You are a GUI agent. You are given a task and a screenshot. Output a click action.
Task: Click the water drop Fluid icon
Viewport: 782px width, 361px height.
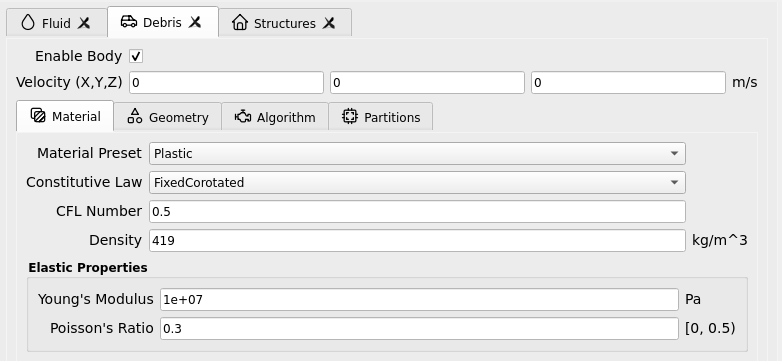point(28,23)
